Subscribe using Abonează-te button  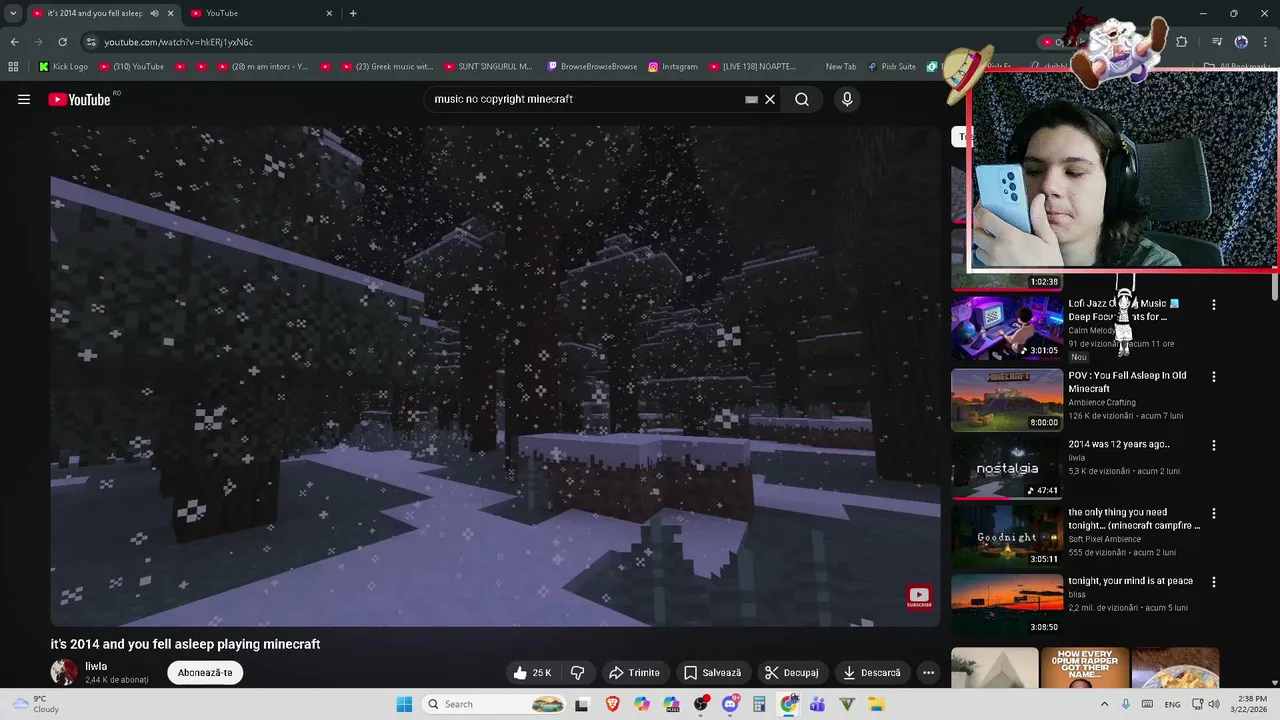click(x=205, y=673)
